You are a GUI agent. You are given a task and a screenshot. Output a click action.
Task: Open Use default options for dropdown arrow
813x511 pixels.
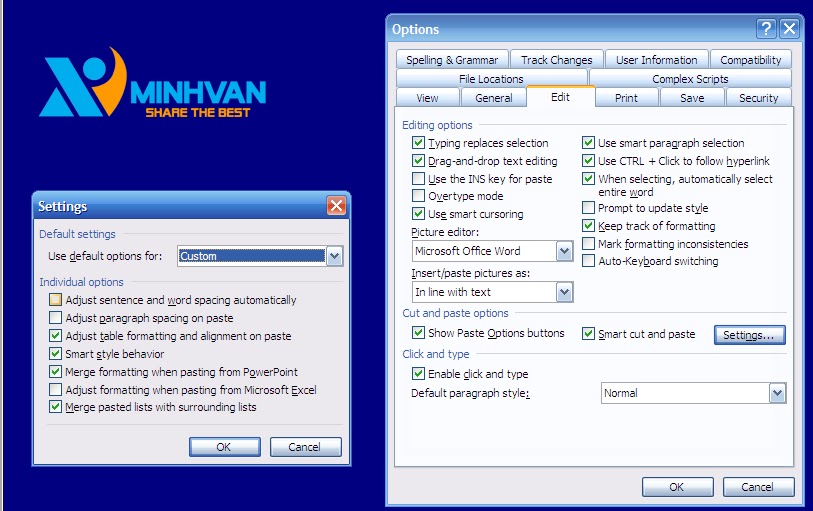pos(334,256)
